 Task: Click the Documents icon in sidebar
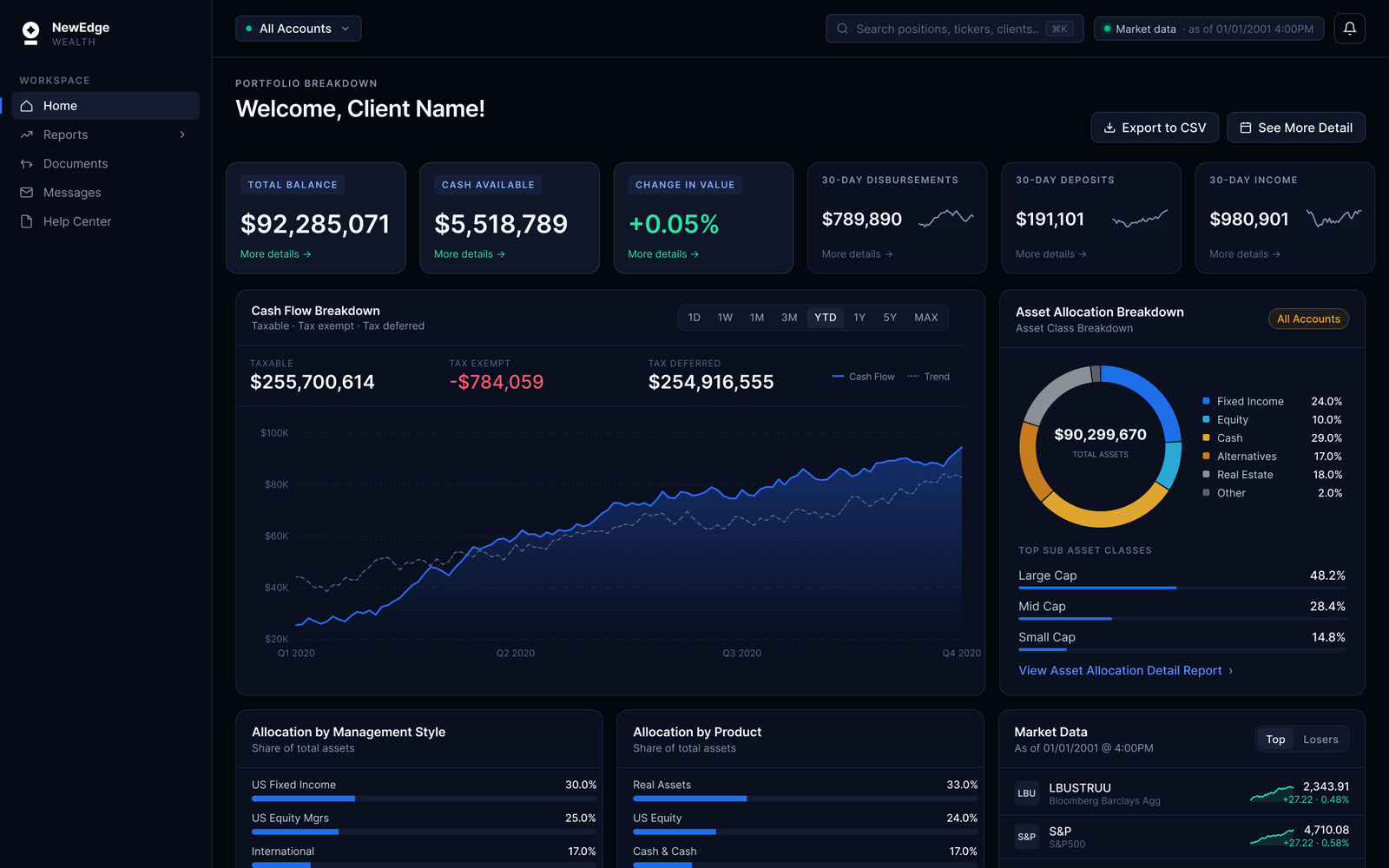[x=27, y=164]
